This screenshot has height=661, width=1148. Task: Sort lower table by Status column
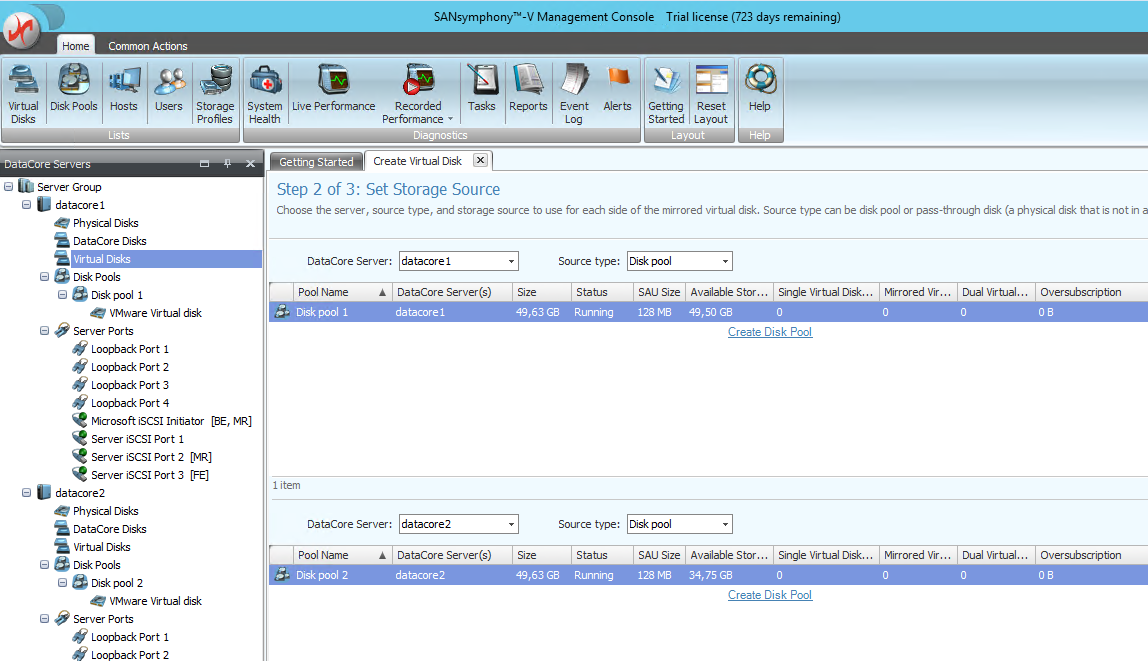pos(601,555)
